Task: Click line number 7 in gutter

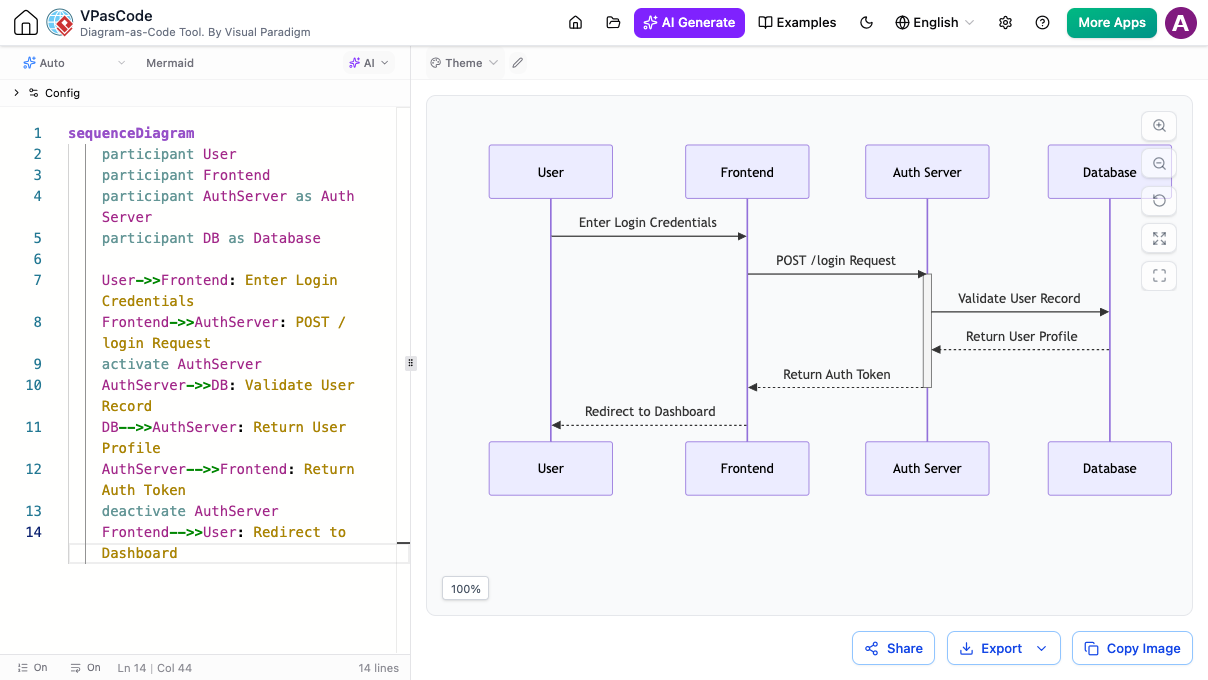Action: click(38, 280)
